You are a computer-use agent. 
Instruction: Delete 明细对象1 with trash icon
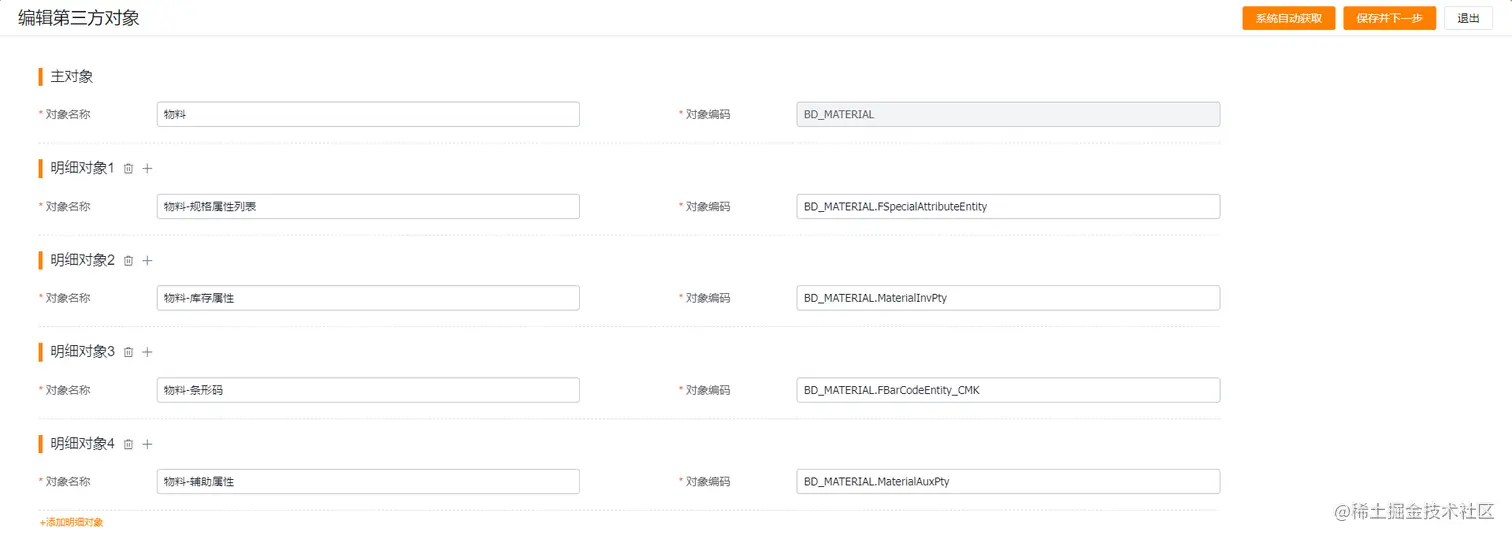click(128, 169)
